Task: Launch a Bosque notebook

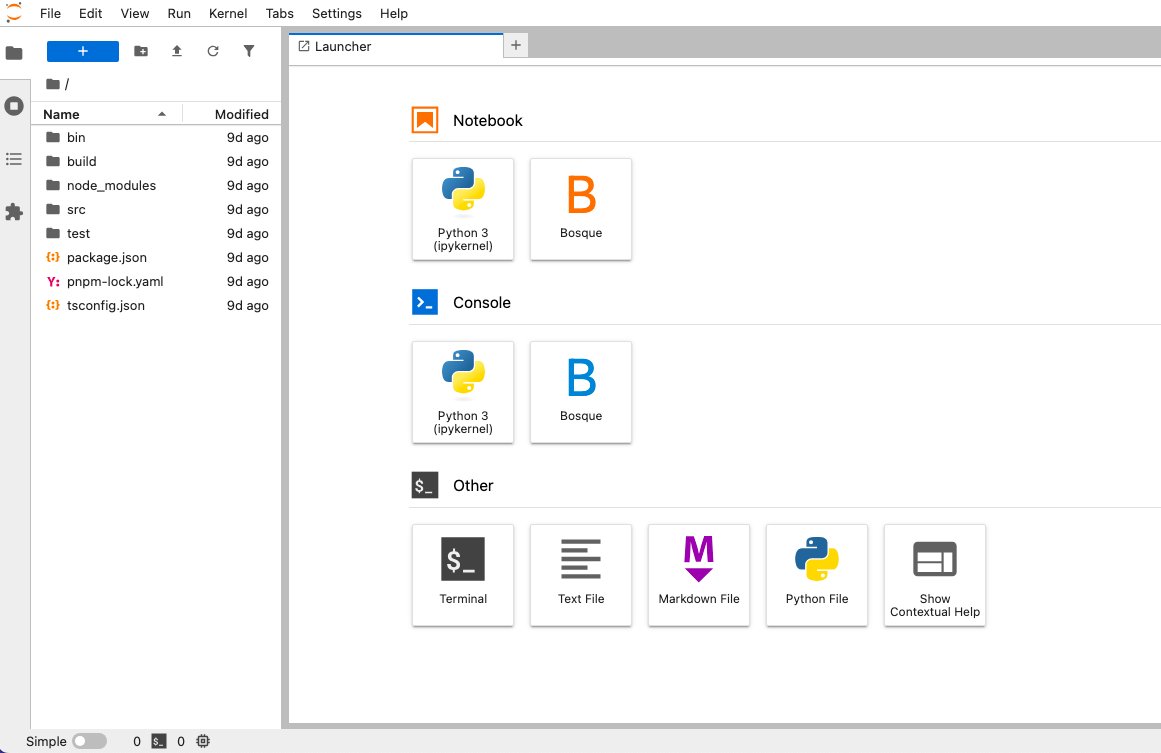Action: 581,210
